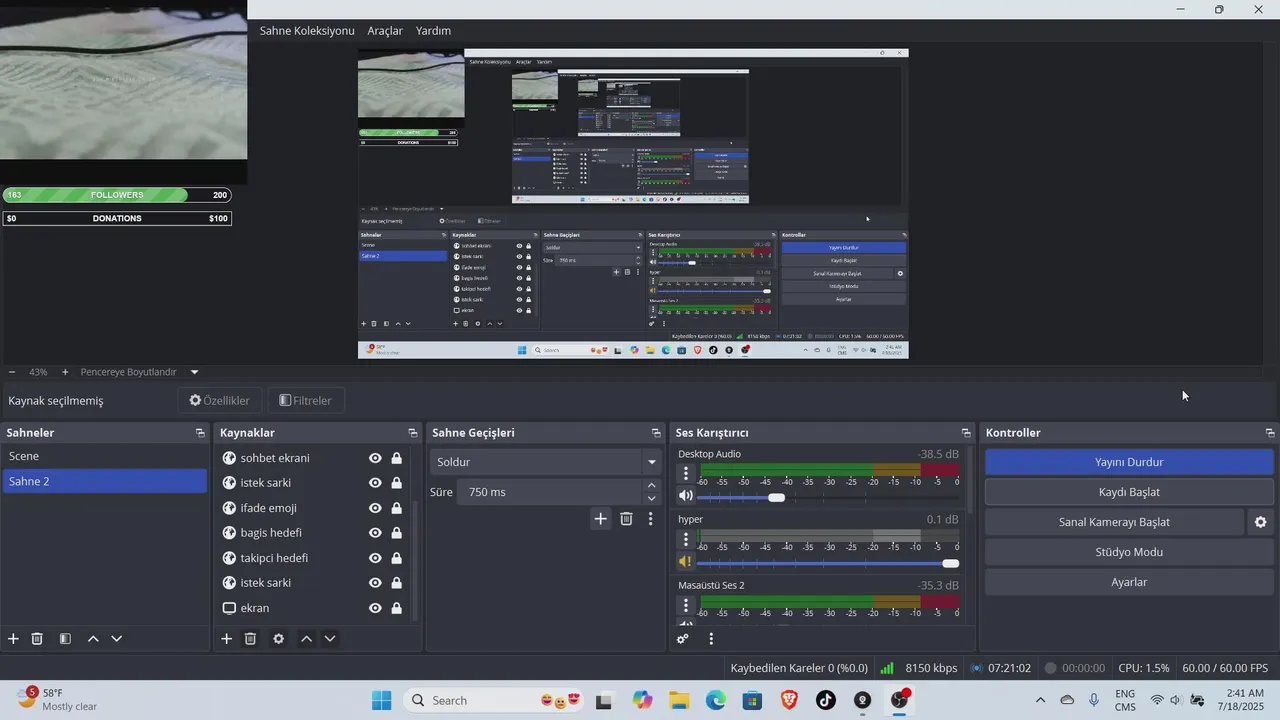
Task: Open Masaüstü Ses 2 three-dot options
Action: click(x=686, y=605)
